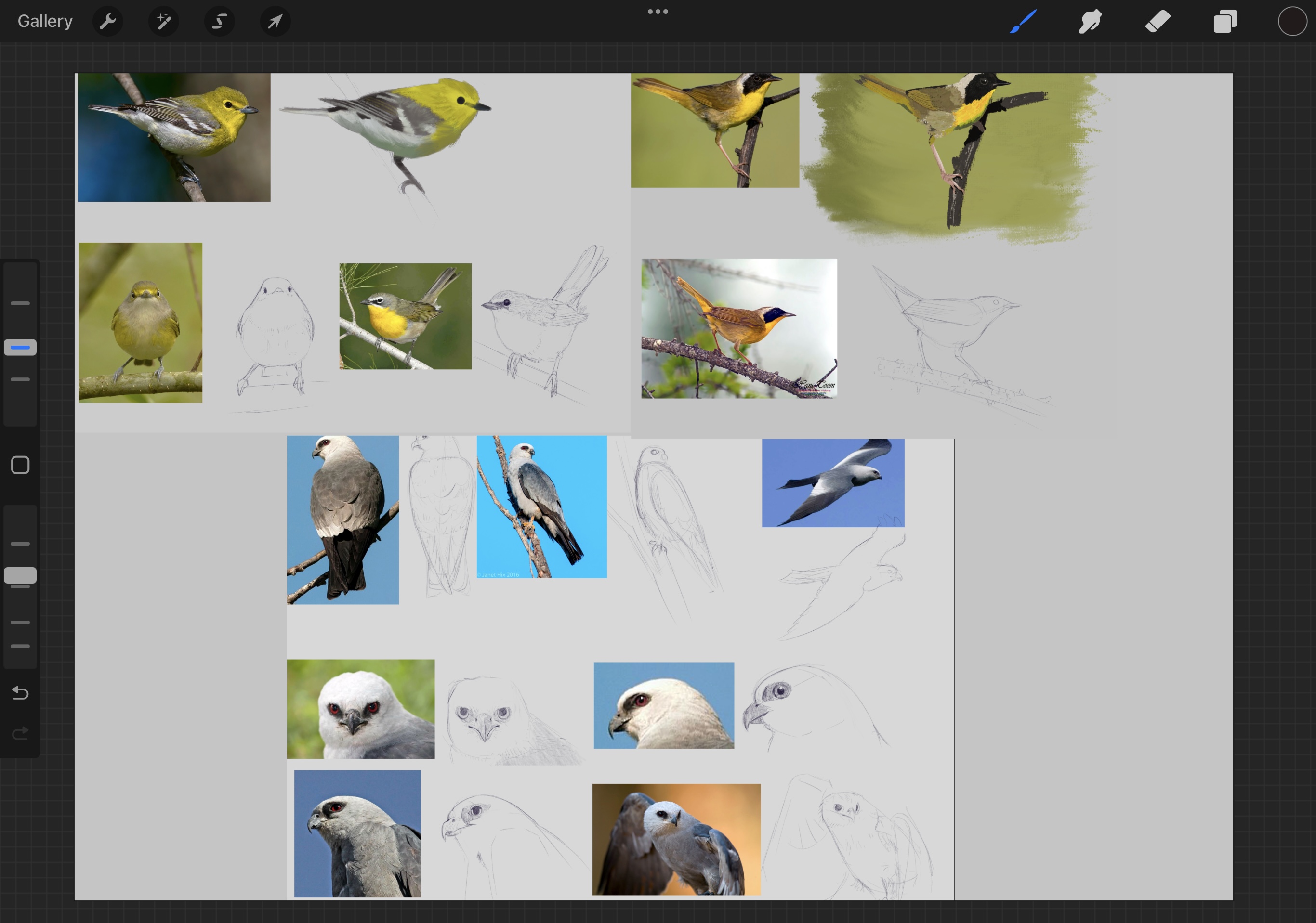
Task: Select the Smudge tool
Action: [1090, 22]
